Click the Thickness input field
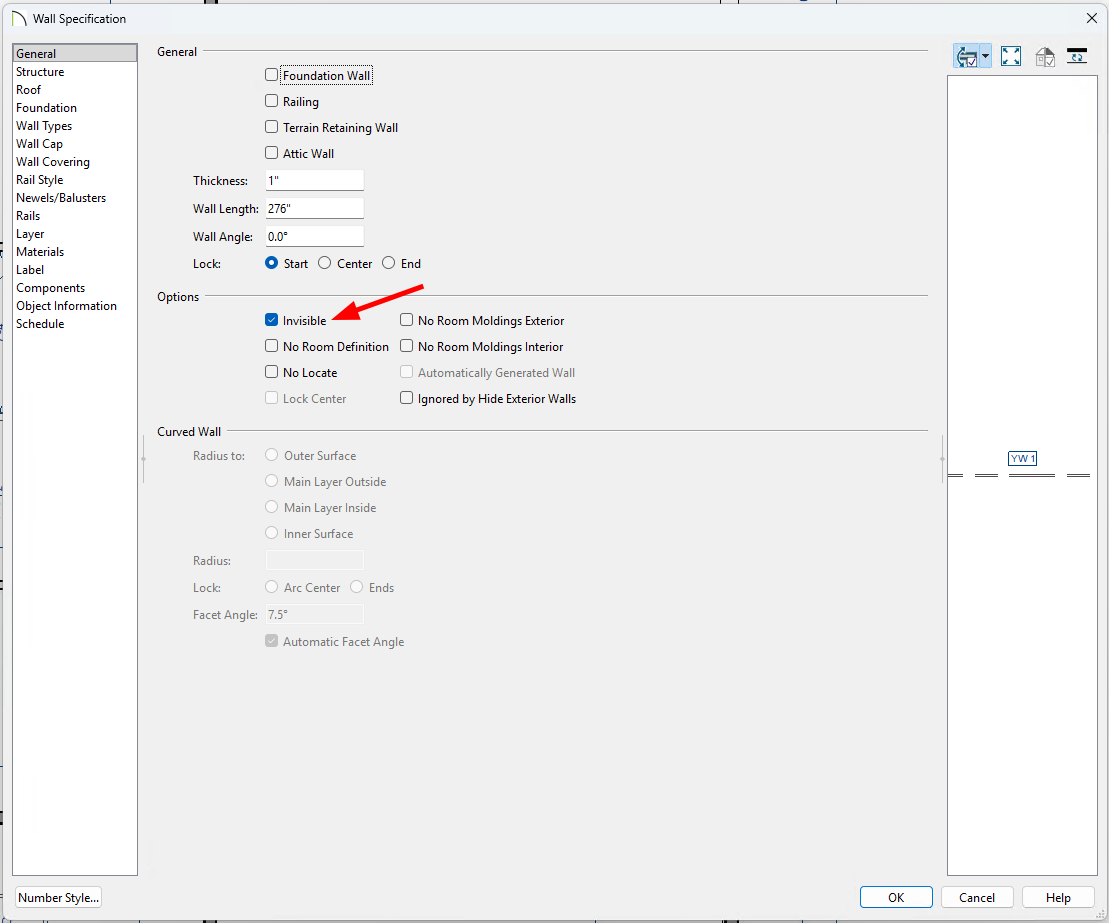This screenshot has width=1109, height=923. pos(314,181)
